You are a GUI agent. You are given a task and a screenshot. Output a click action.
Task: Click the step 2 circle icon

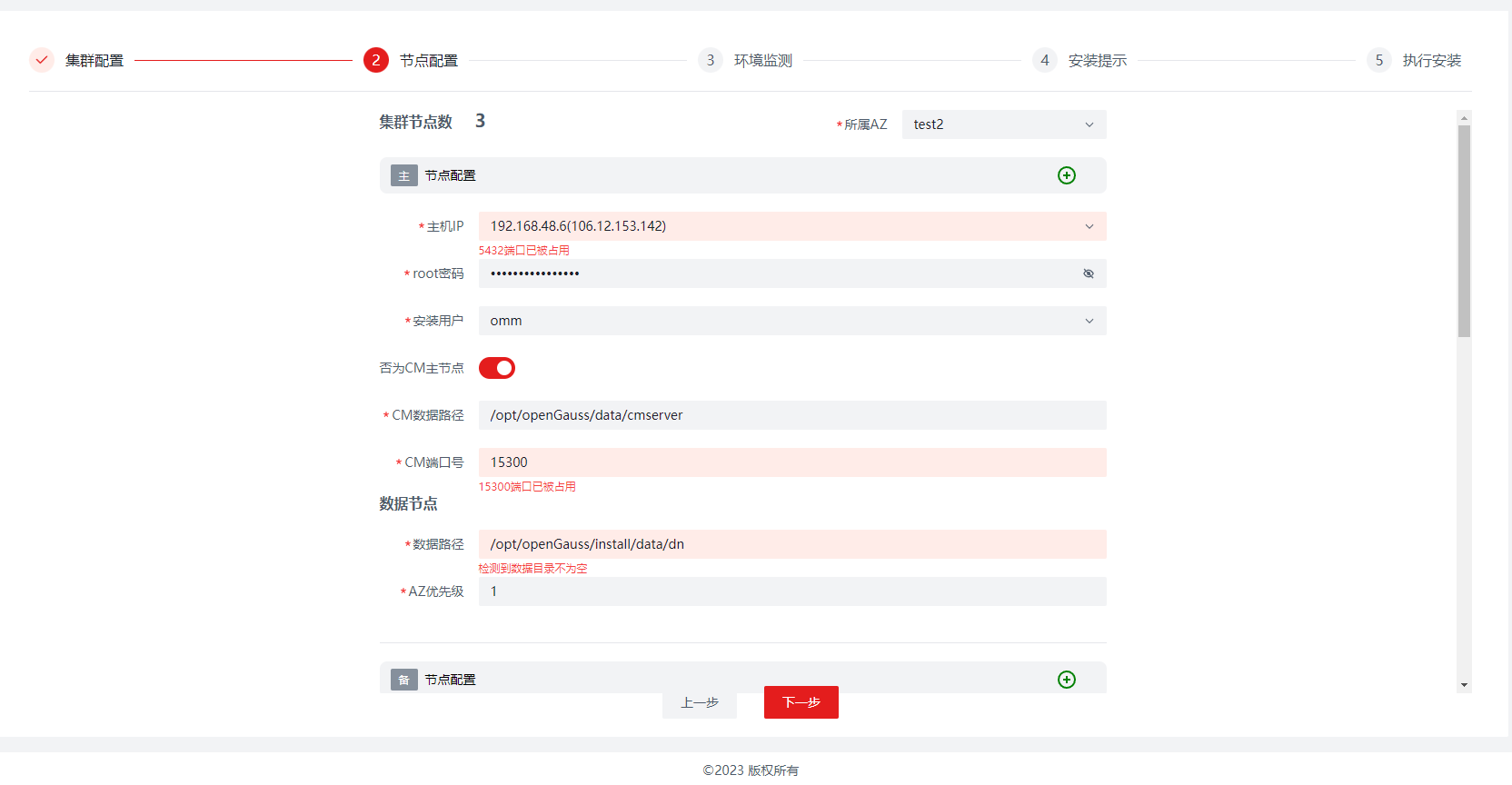point(376,60)
